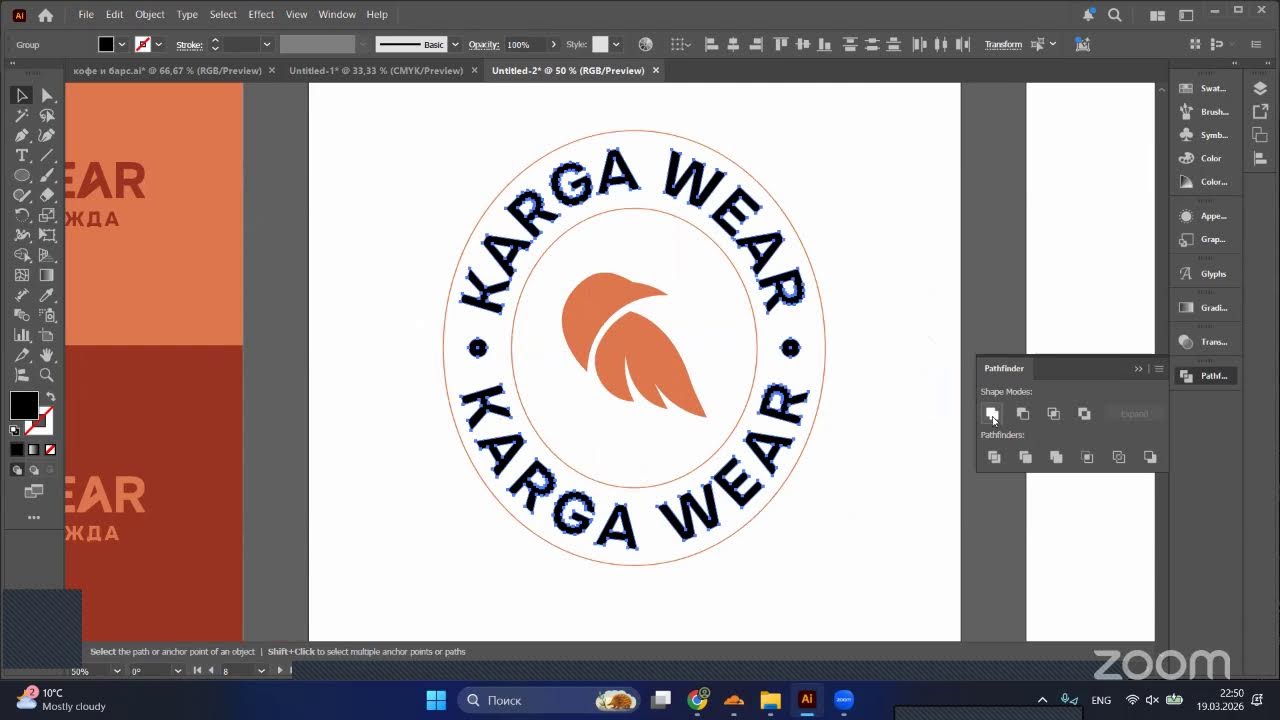Screen dimensions: 1280x720
Task: Choose the Pen tool
Action: click(21, 135)
